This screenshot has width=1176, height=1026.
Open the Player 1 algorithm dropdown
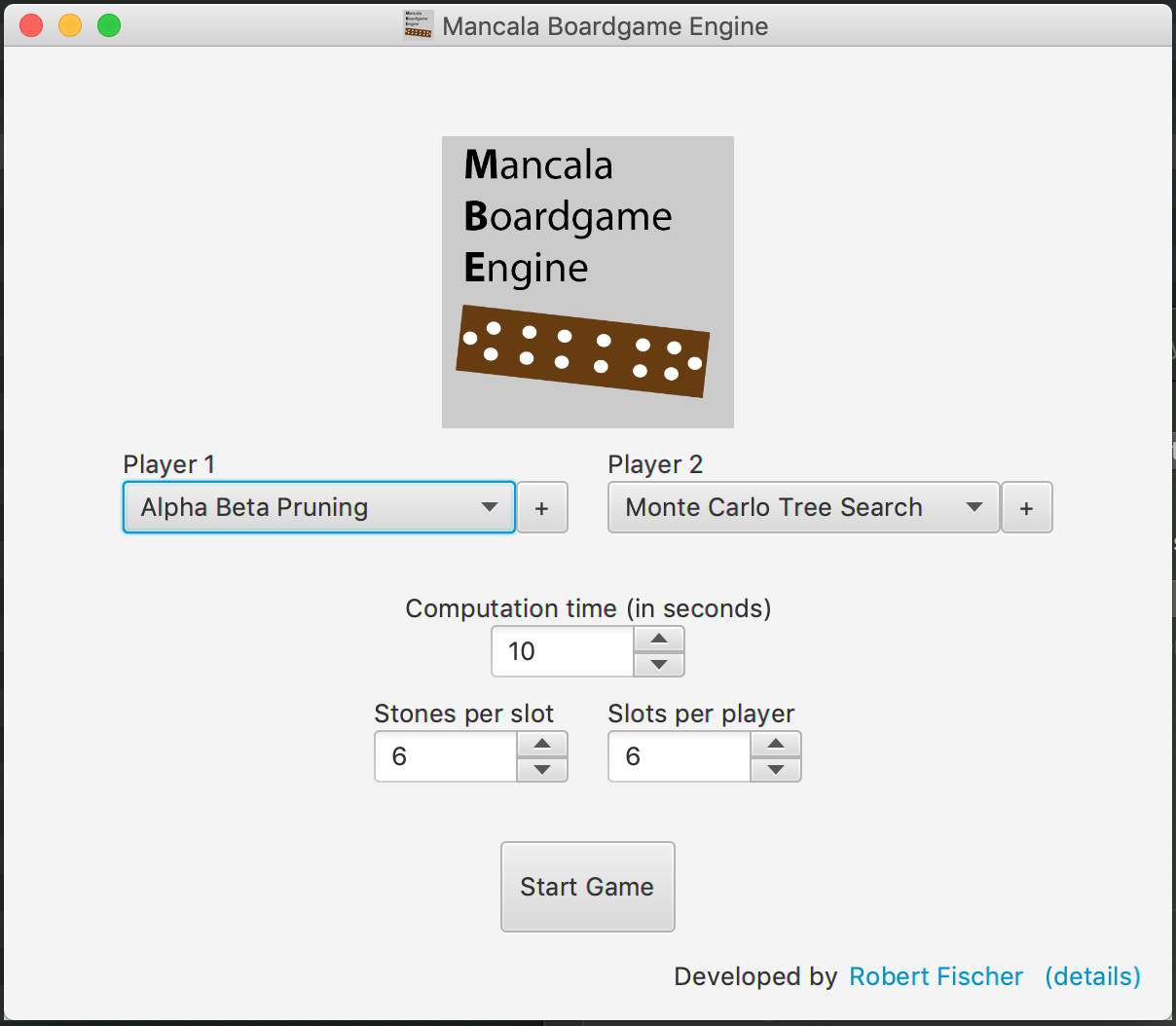pos(318,507)
